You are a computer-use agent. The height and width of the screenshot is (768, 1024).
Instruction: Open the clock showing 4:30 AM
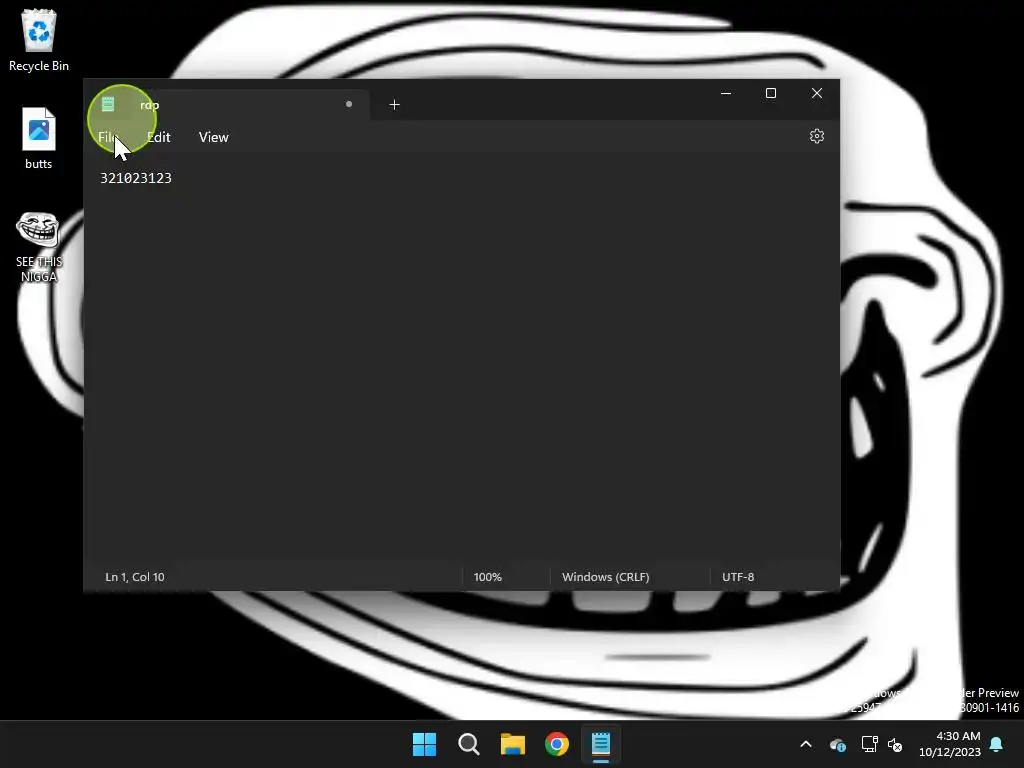[x=950, y=744]
